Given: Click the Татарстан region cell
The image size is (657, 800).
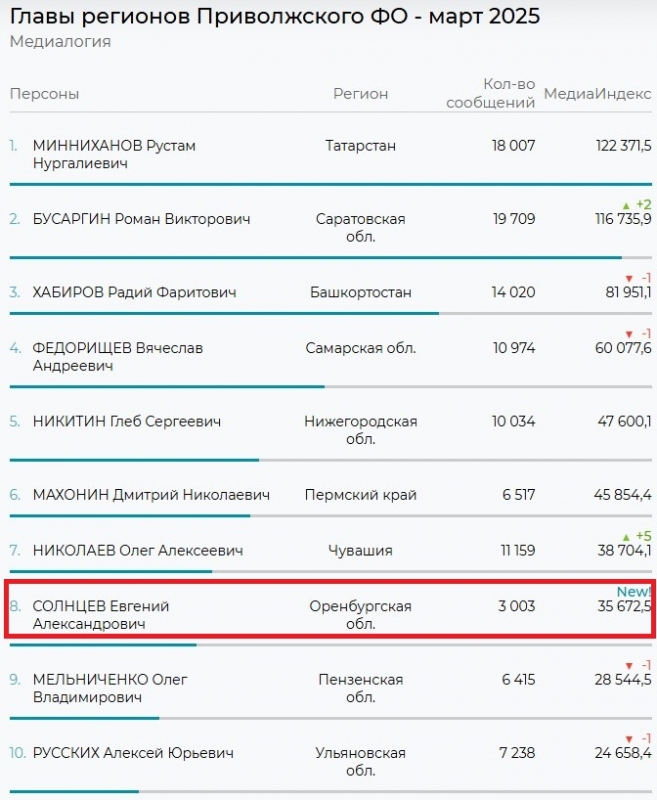Looking at the screenshot, I should pyautogui.click(x=360, y=146).
